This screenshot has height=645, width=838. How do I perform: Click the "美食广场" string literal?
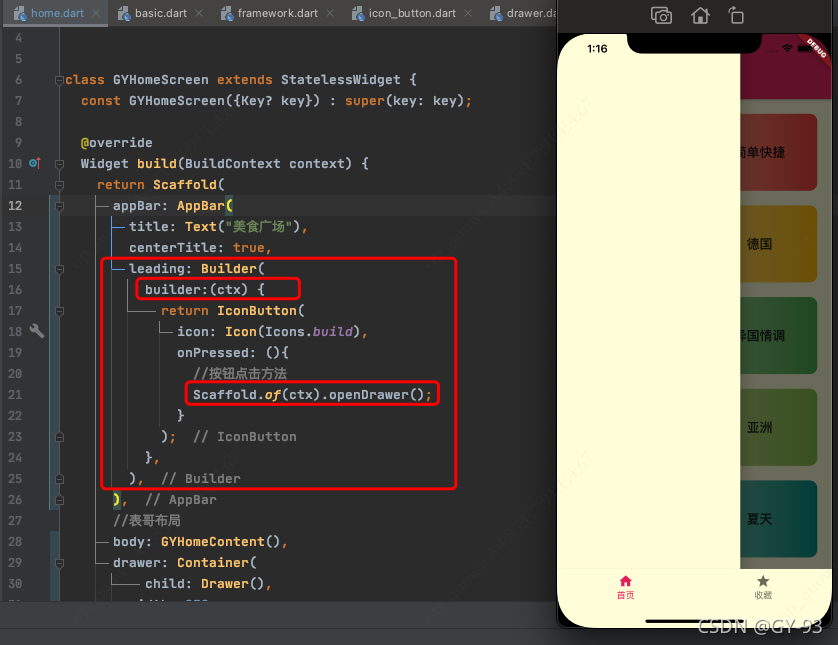click(259, 227)
